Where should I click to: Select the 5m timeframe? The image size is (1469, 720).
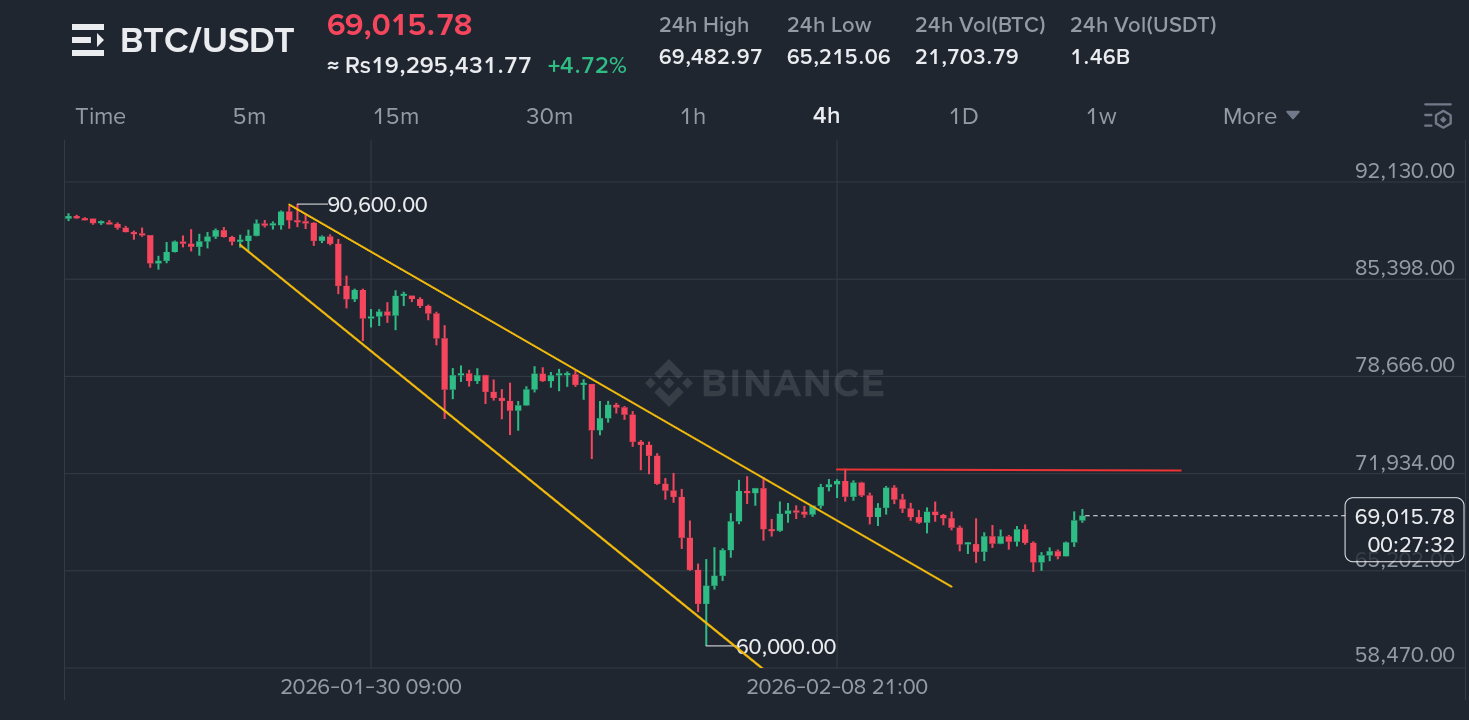click(x=249, y=116)
